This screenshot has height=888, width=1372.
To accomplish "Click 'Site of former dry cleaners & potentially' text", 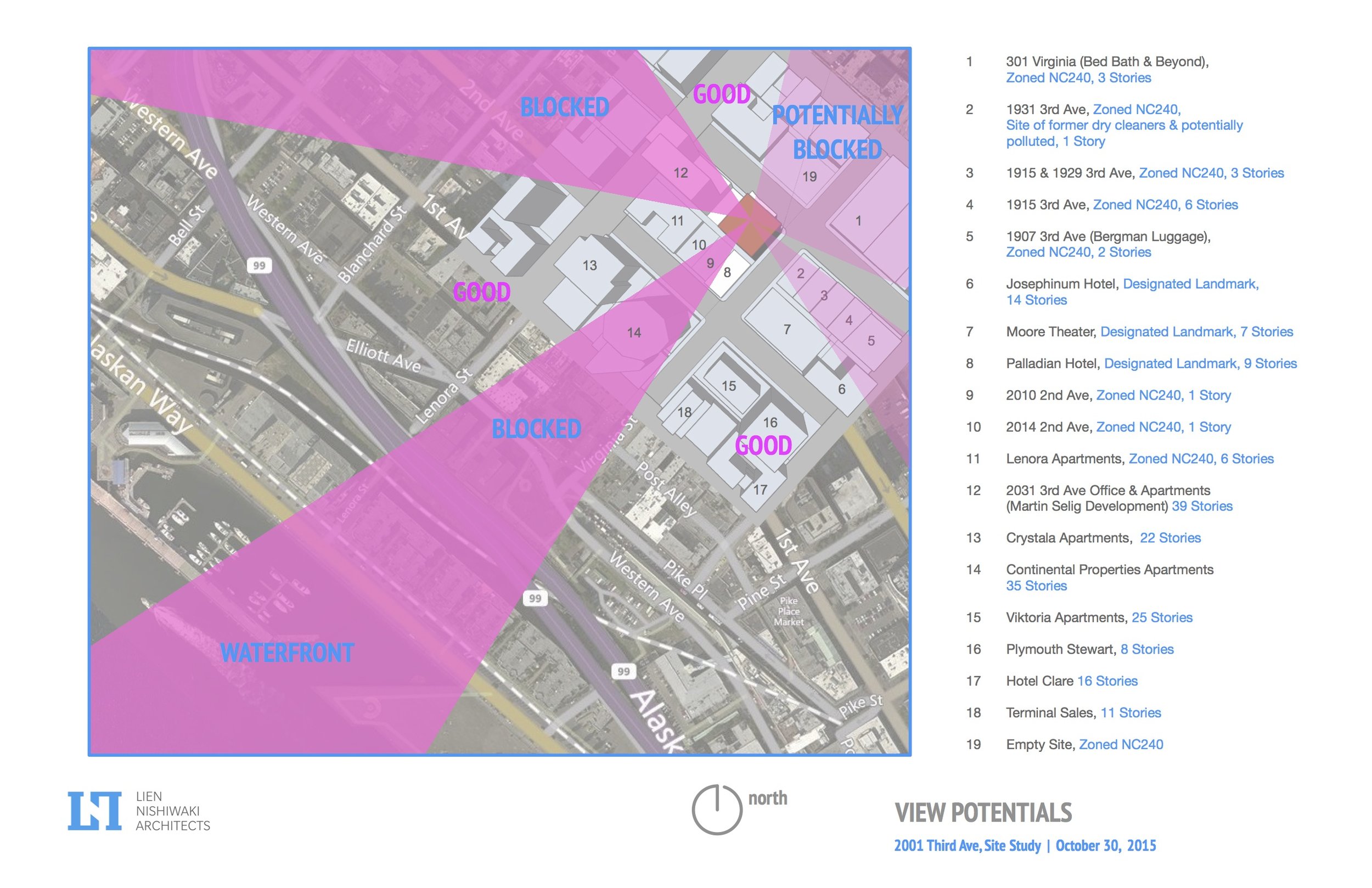I will coord(1124,125).
